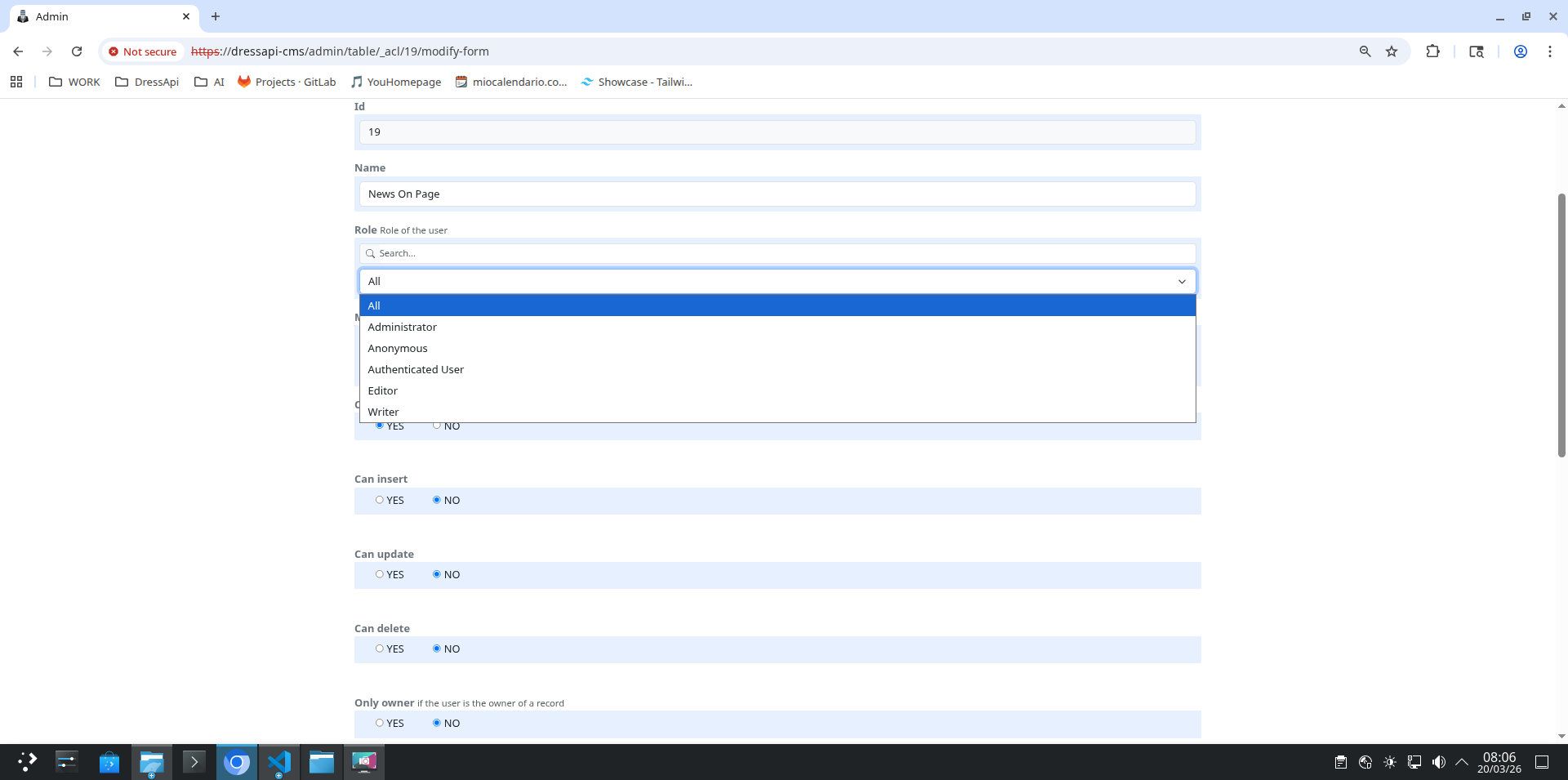Set Can insert to NO
Screen dimensions: 1568x780
click(x=437, y=500)
